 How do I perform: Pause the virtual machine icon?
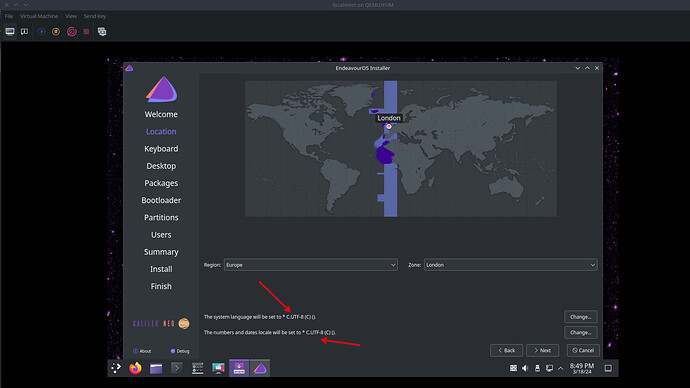click(56, 32)
